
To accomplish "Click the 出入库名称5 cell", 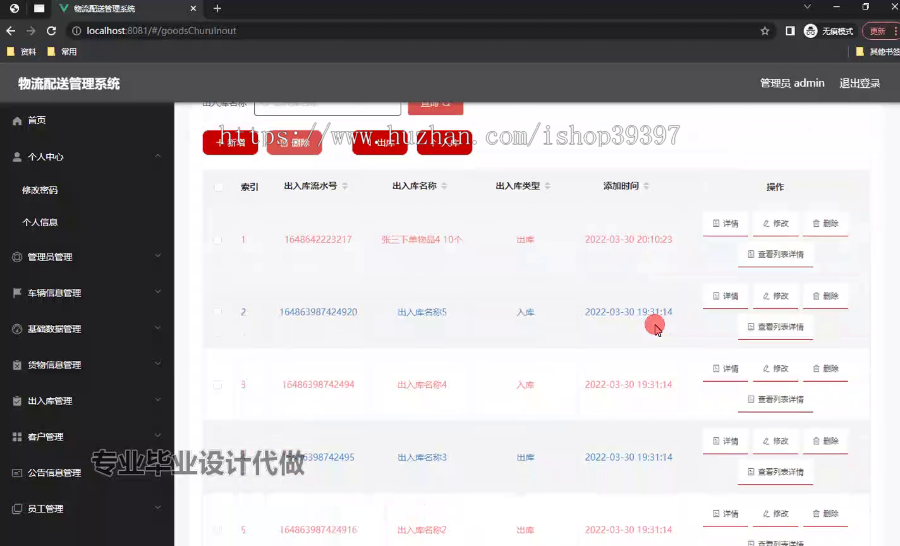I will pos(422,312).
